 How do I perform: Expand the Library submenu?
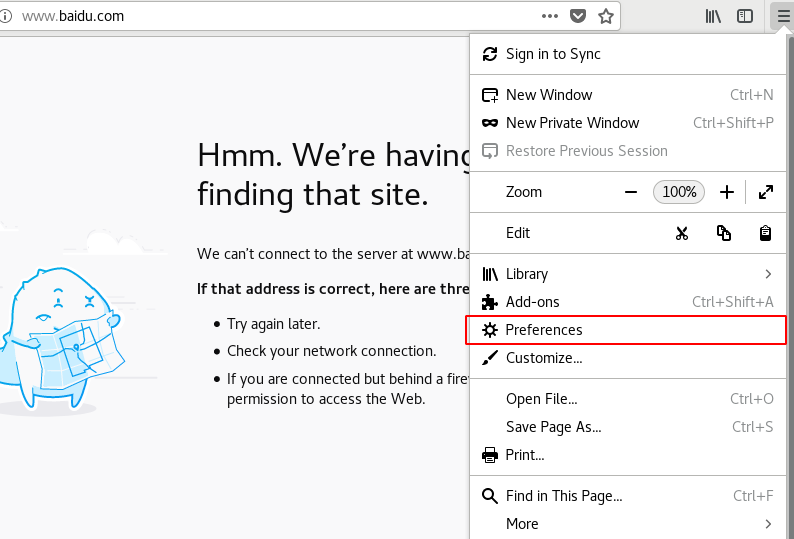[x=628, y=274]
